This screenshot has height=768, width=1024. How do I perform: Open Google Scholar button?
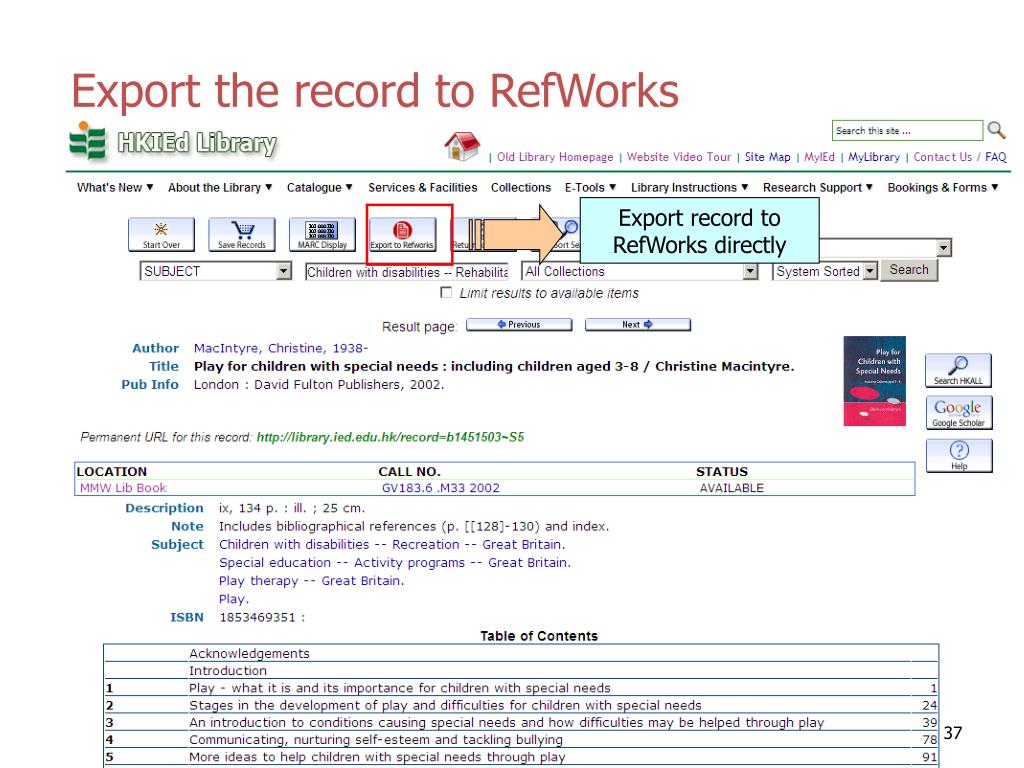(x=958, y=412)
